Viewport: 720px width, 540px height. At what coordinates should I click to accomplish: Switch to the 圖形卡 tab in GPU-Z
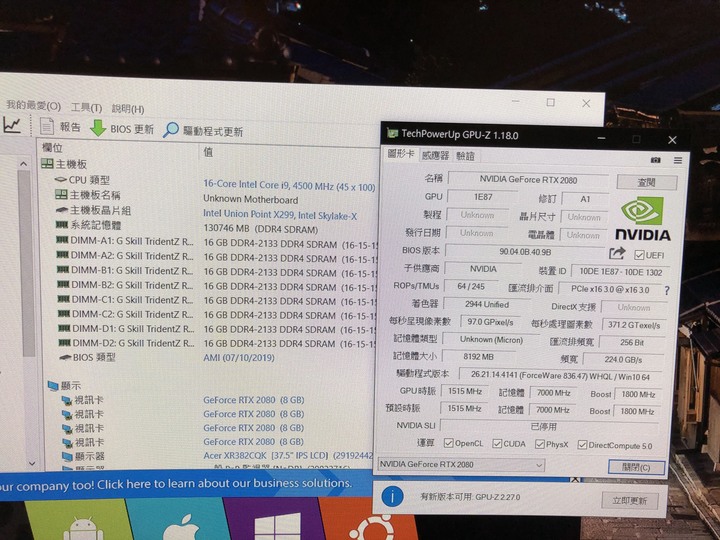(401, 154)
